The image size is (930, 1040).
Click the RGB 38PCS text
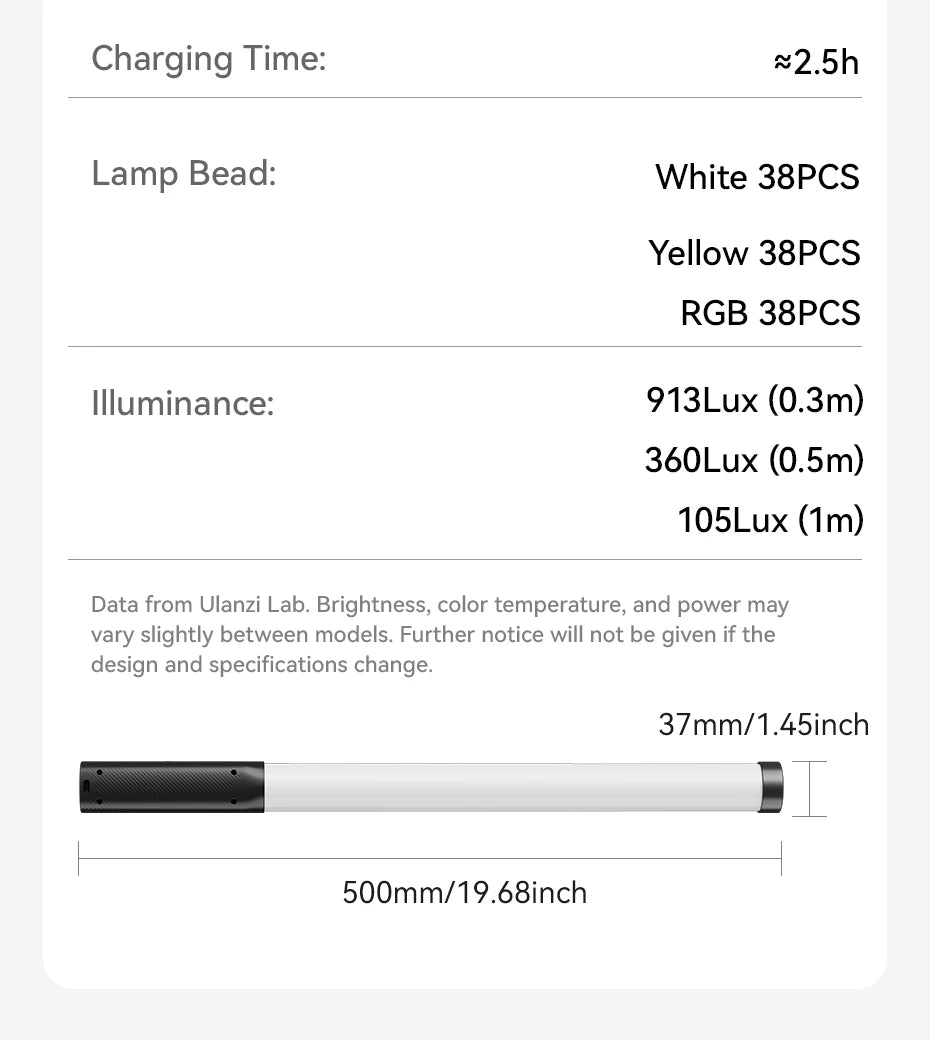click(770, 313)
